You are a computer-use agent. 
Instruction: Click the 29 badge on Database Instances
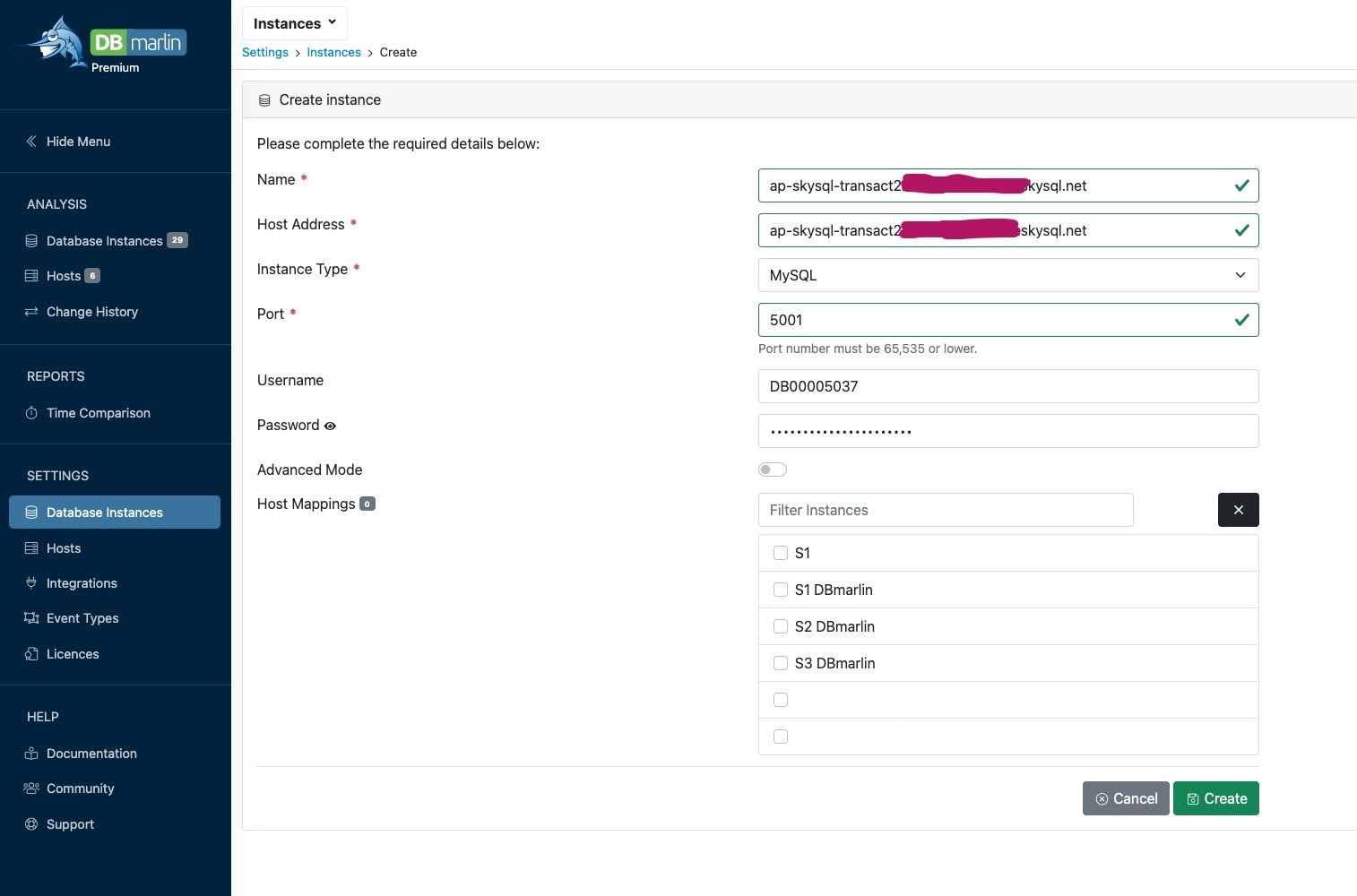pos(177,240)
